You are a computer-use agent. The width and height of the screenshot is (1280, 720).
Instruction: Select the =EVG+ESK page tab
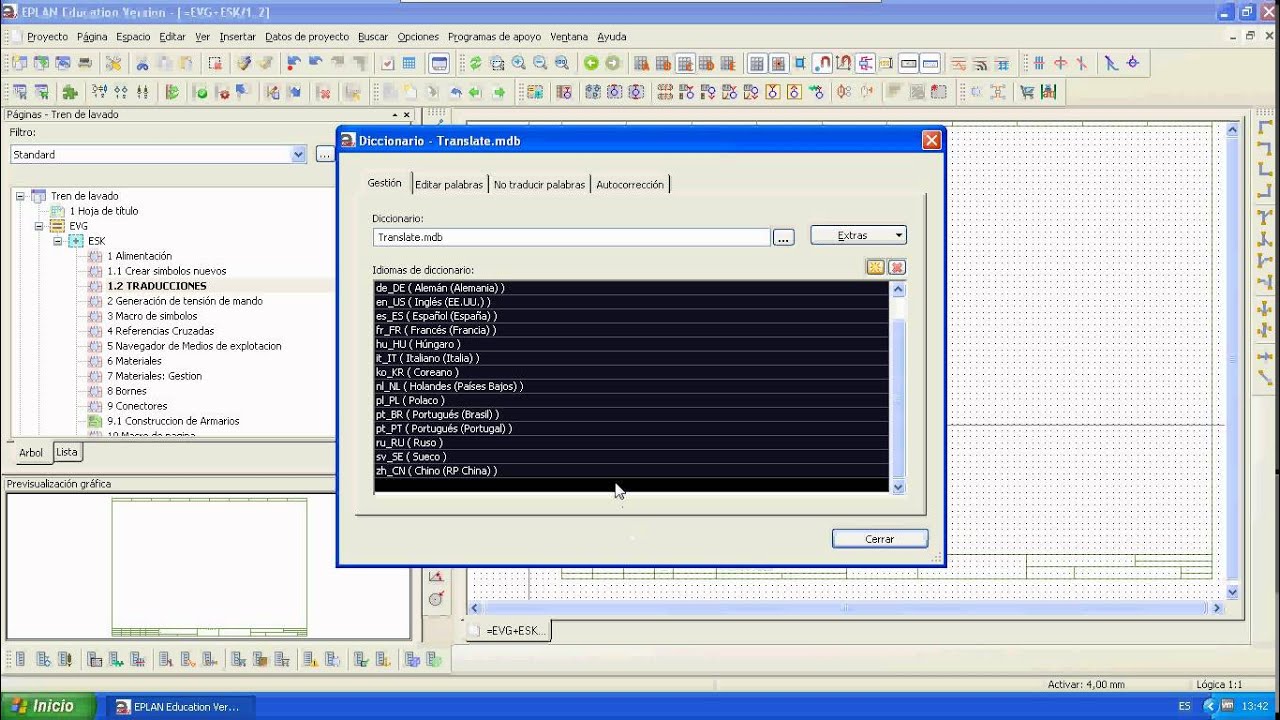[508, 631]
